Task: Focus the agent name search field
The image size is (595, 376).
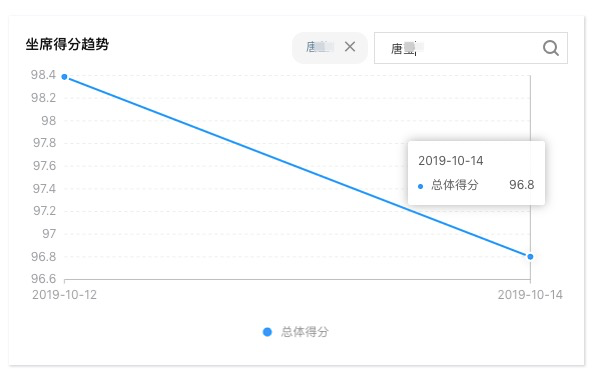Action: pyautogui.click(x=471, y=48)
